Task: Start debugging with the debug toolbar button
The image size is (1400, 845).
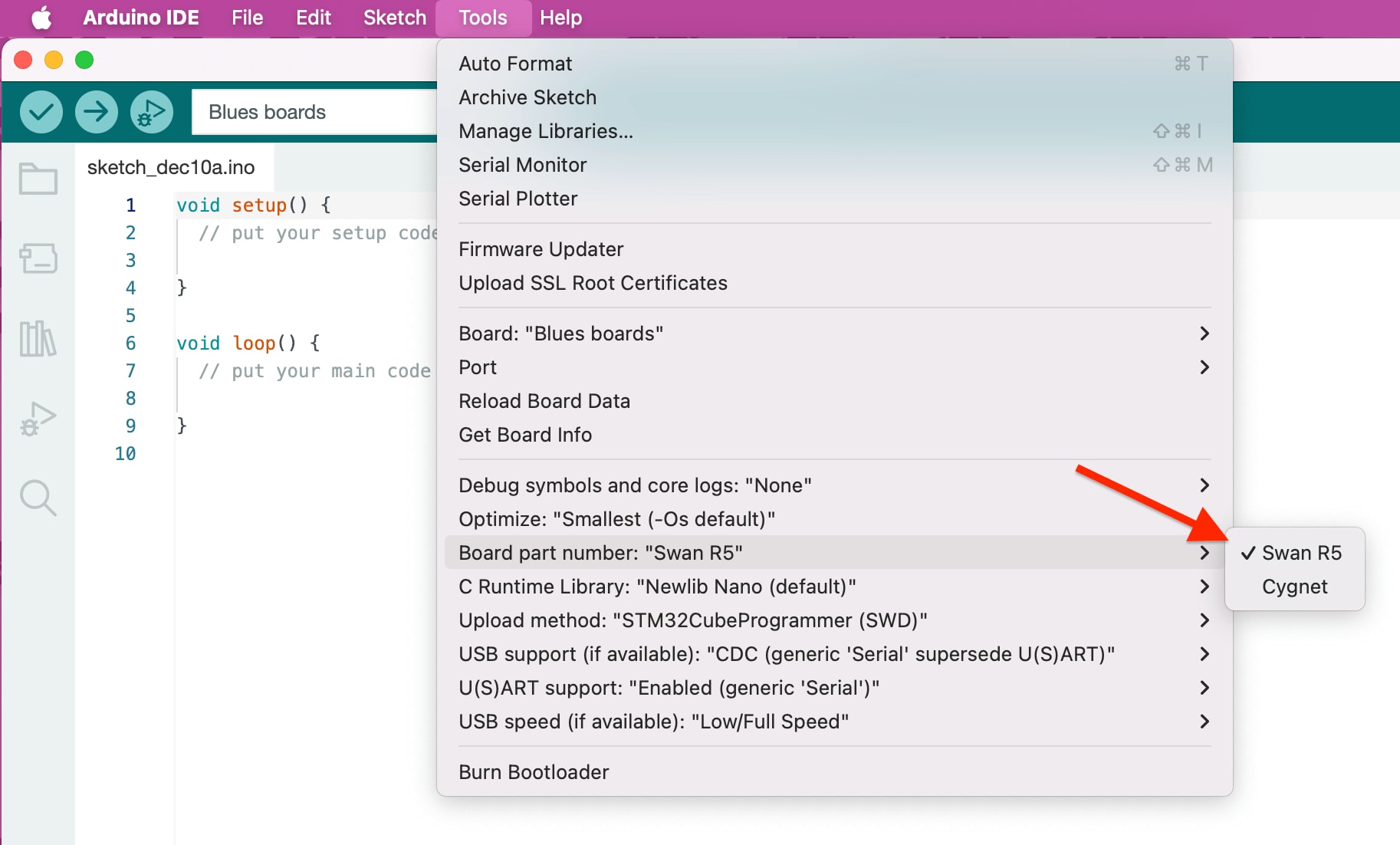Action: pos(152,112)
